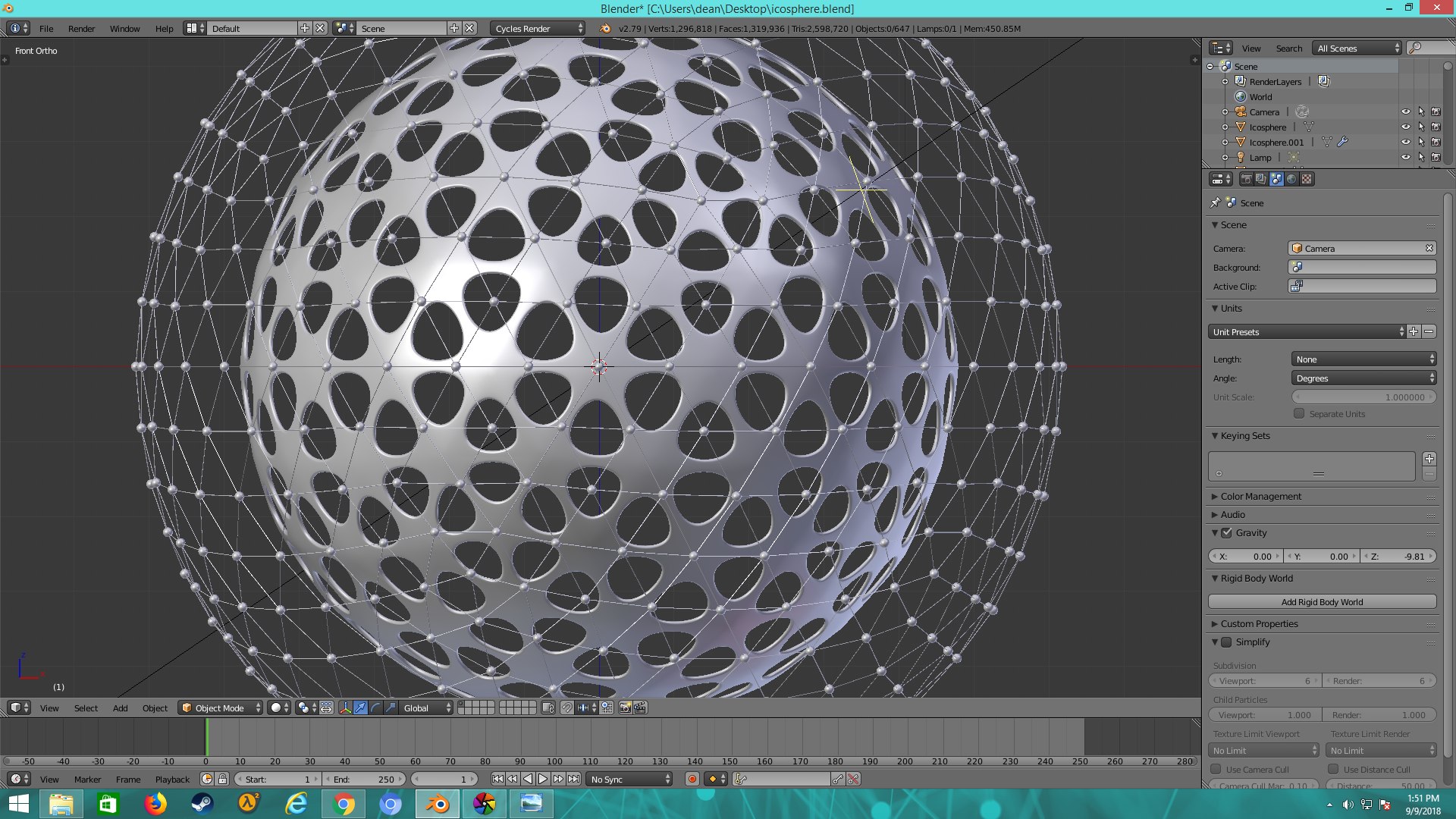The image size is (1456, 819).
Task: Enable the Simplify checkbox
Action: [x=1226, y=642]
